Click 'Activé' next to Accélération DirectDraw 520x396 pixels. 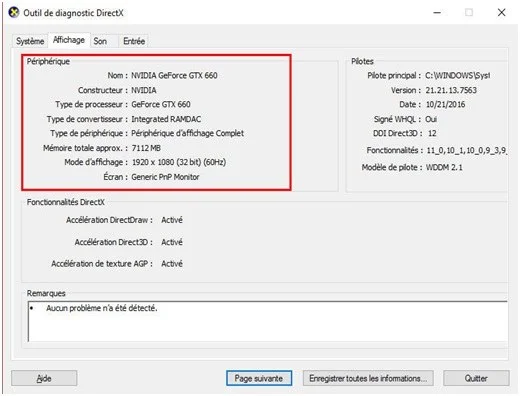[172, 220]
